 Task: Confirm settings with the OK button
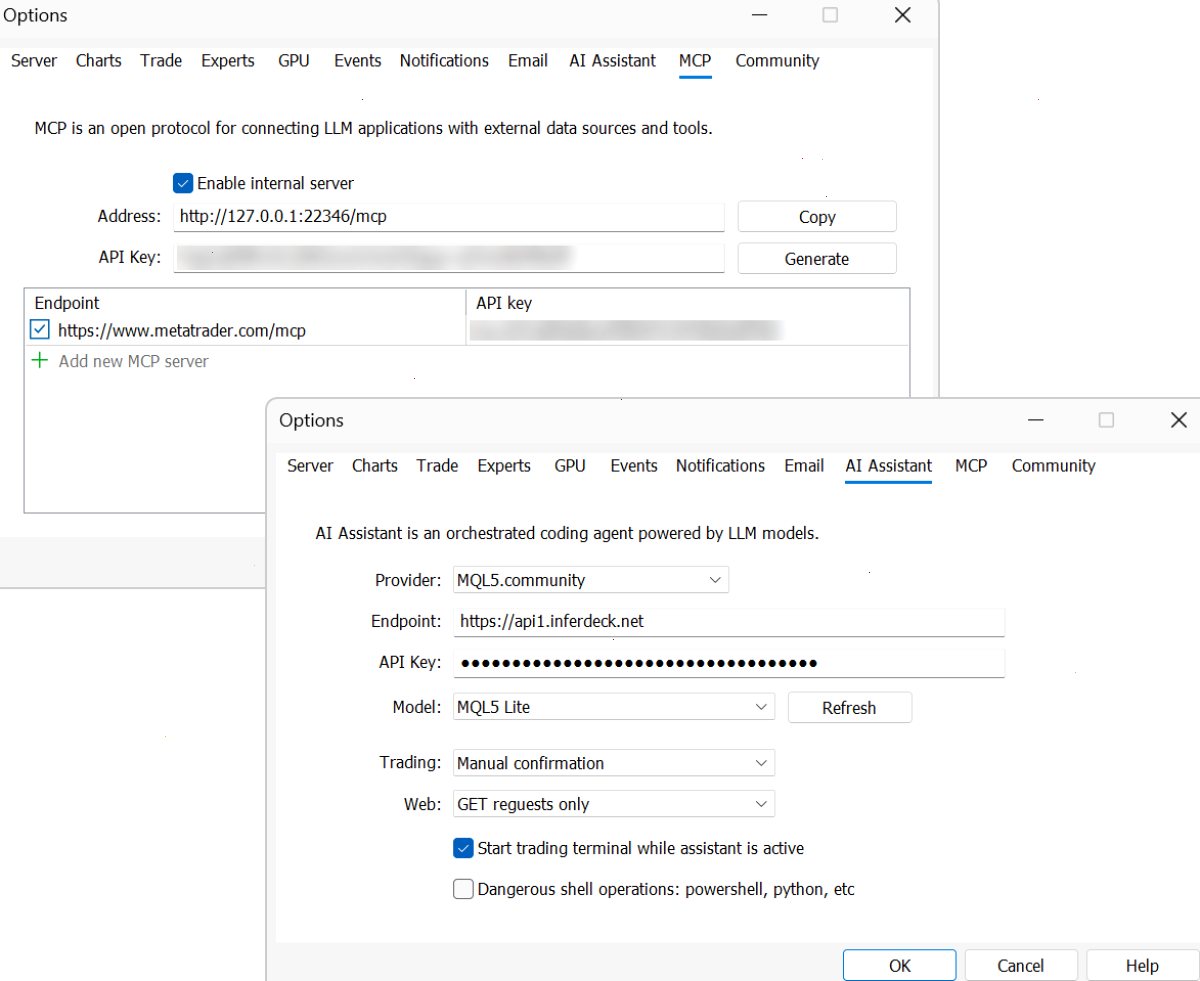click(x=900, y=966)
